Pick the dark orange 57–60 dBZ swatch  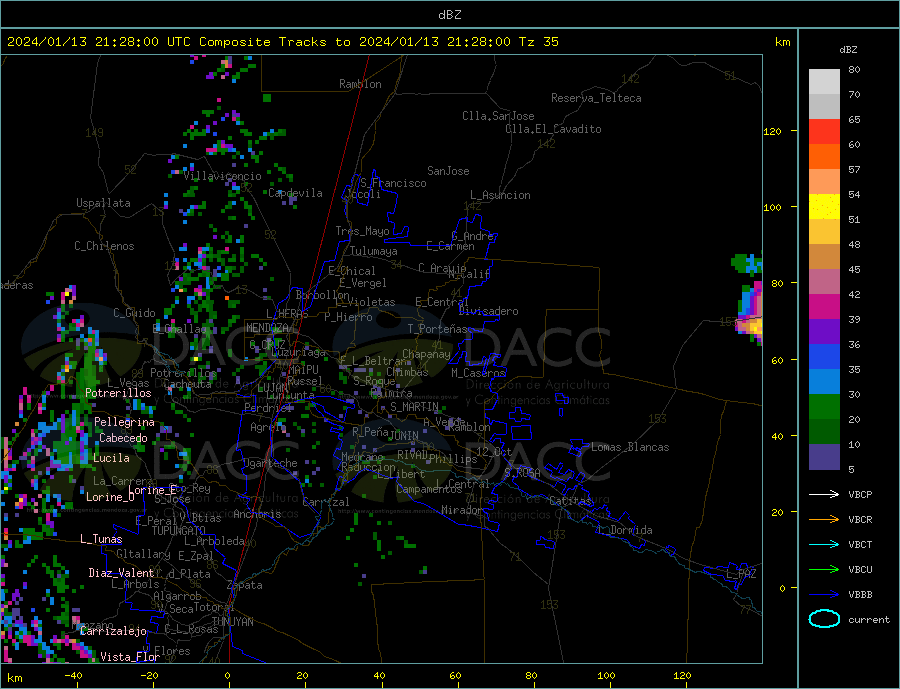coord(824,157)
